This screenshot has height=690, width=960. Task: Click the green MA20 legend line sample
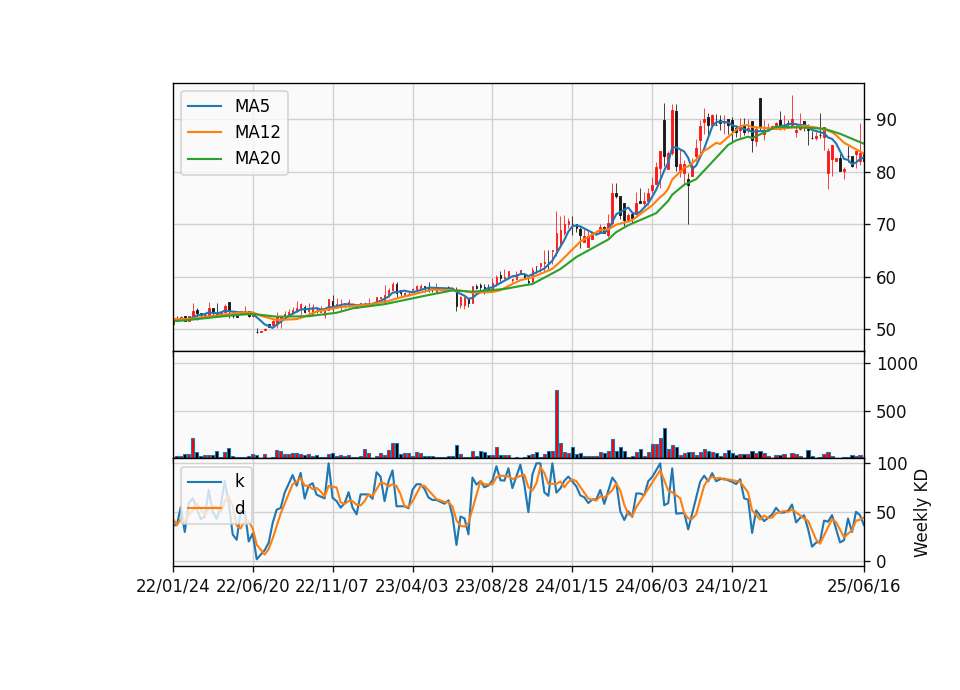204,159
